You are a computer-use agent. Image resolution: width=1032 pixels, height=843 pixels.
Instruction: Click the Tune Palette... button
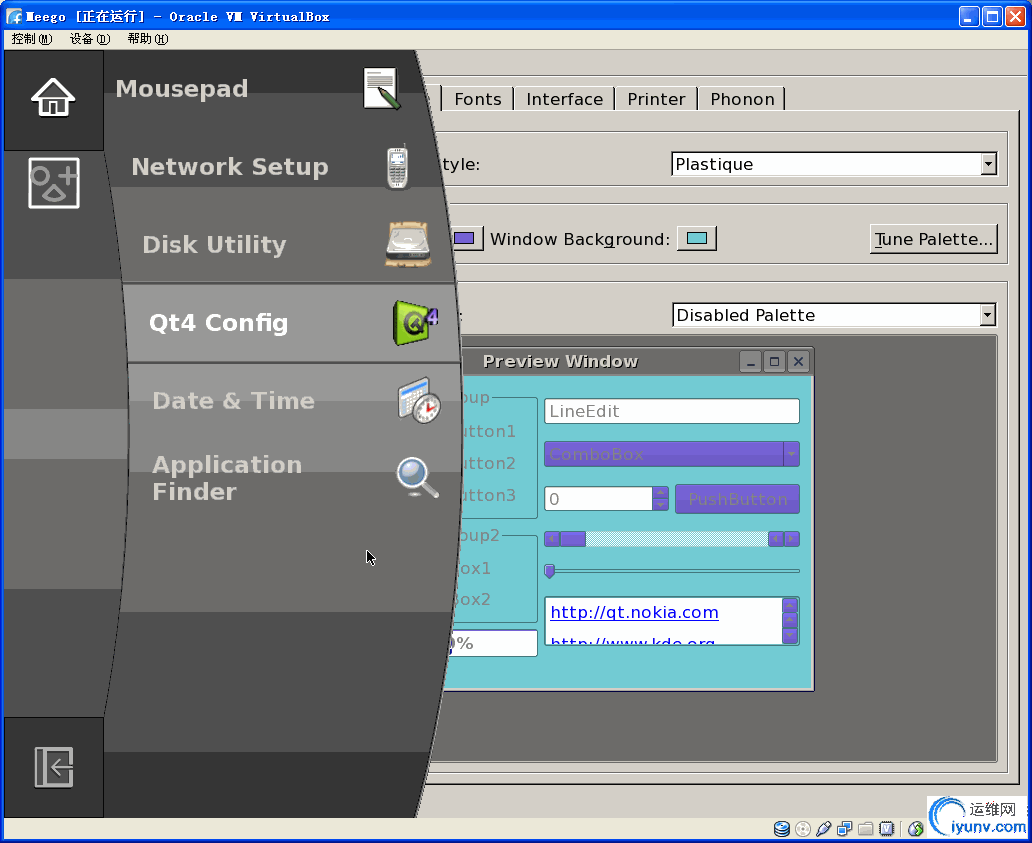point(933,239)
